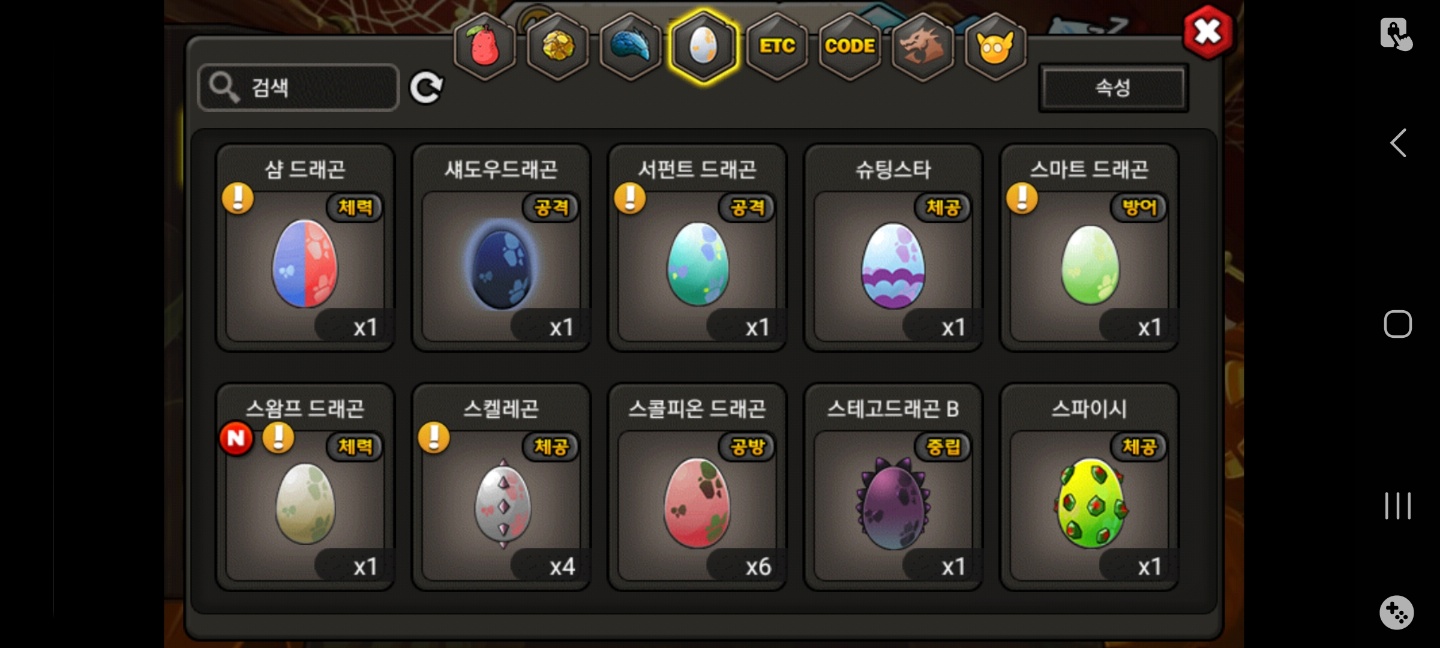Click the red N badge on 스왐프 드래곤
The height and width of the screenshot is (648, 1440).
(x=236, y=438)
